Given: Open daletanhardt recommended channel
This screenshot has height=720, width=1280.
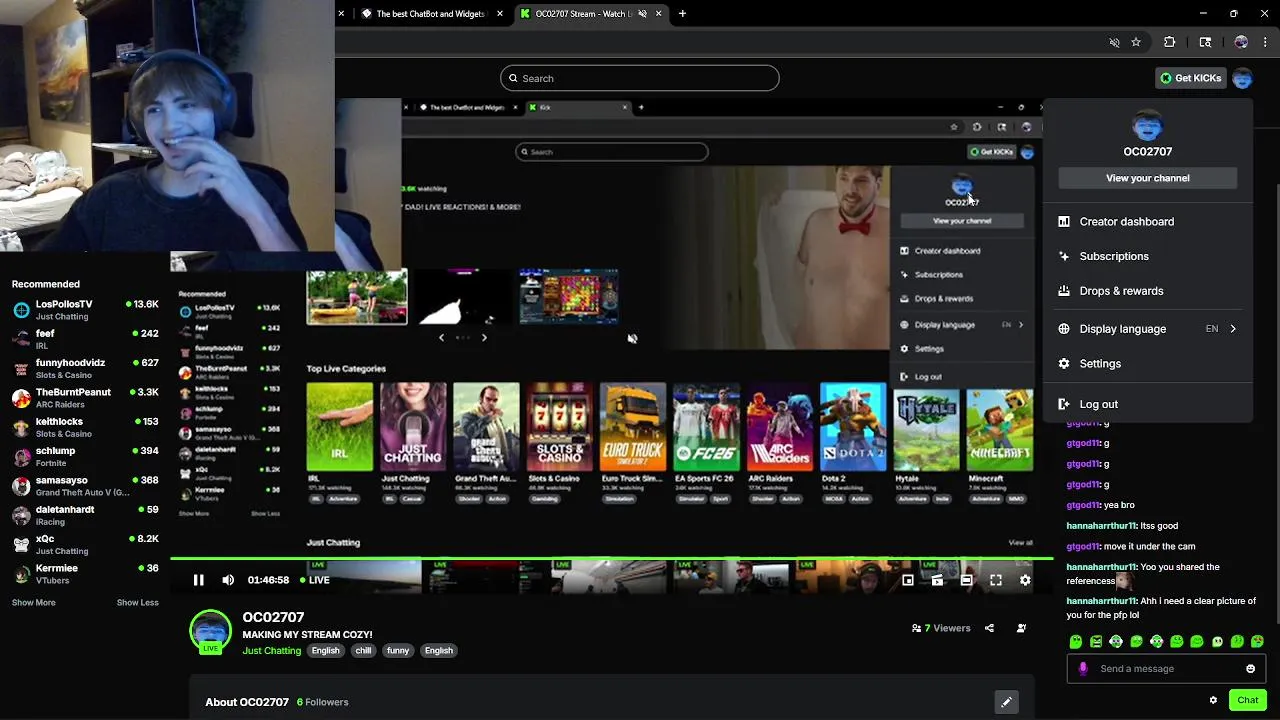Looking at the screenshot, I should (85, 514).
